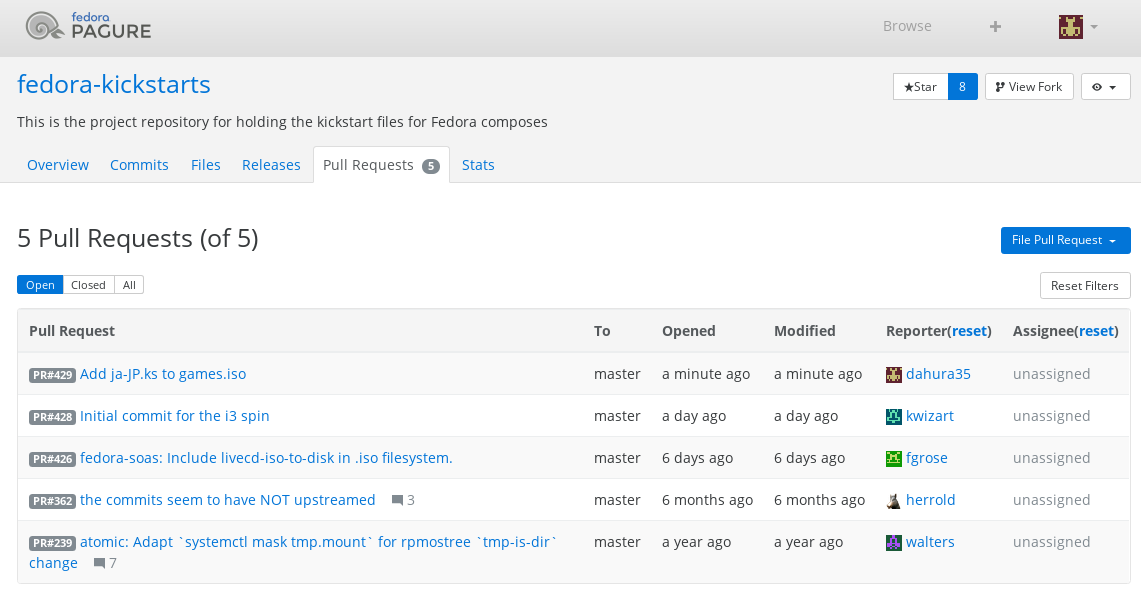Switch to the Commits tab
The image size is (1141, 591).
coord(139,165)
